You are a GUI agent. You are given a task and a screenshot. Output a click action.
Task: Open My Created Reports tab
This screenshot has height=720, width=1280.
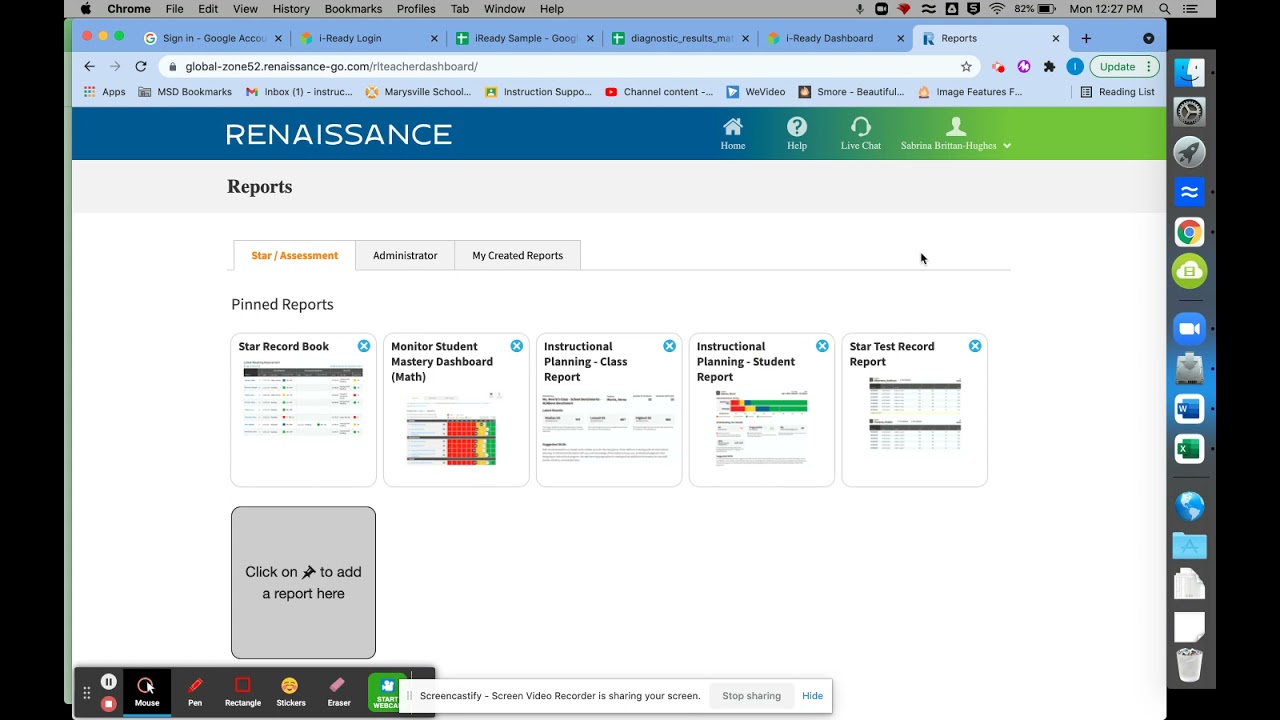click(517, 255)
